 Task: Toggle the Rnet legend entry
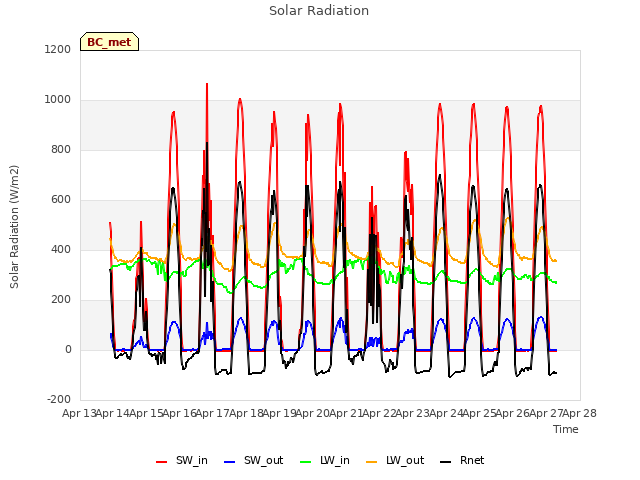(462, 460)
